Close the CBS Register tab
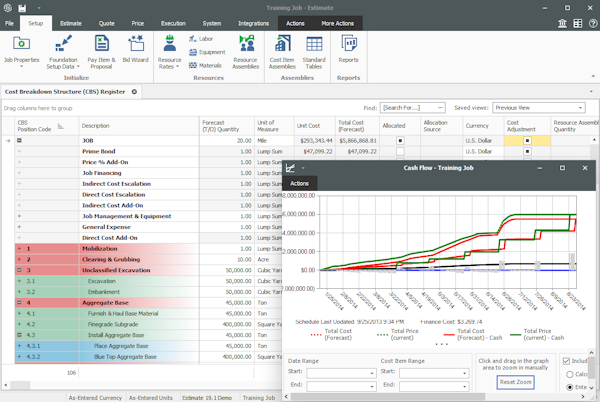Viewport: 600px width, 402px height. tap(134, 92)
